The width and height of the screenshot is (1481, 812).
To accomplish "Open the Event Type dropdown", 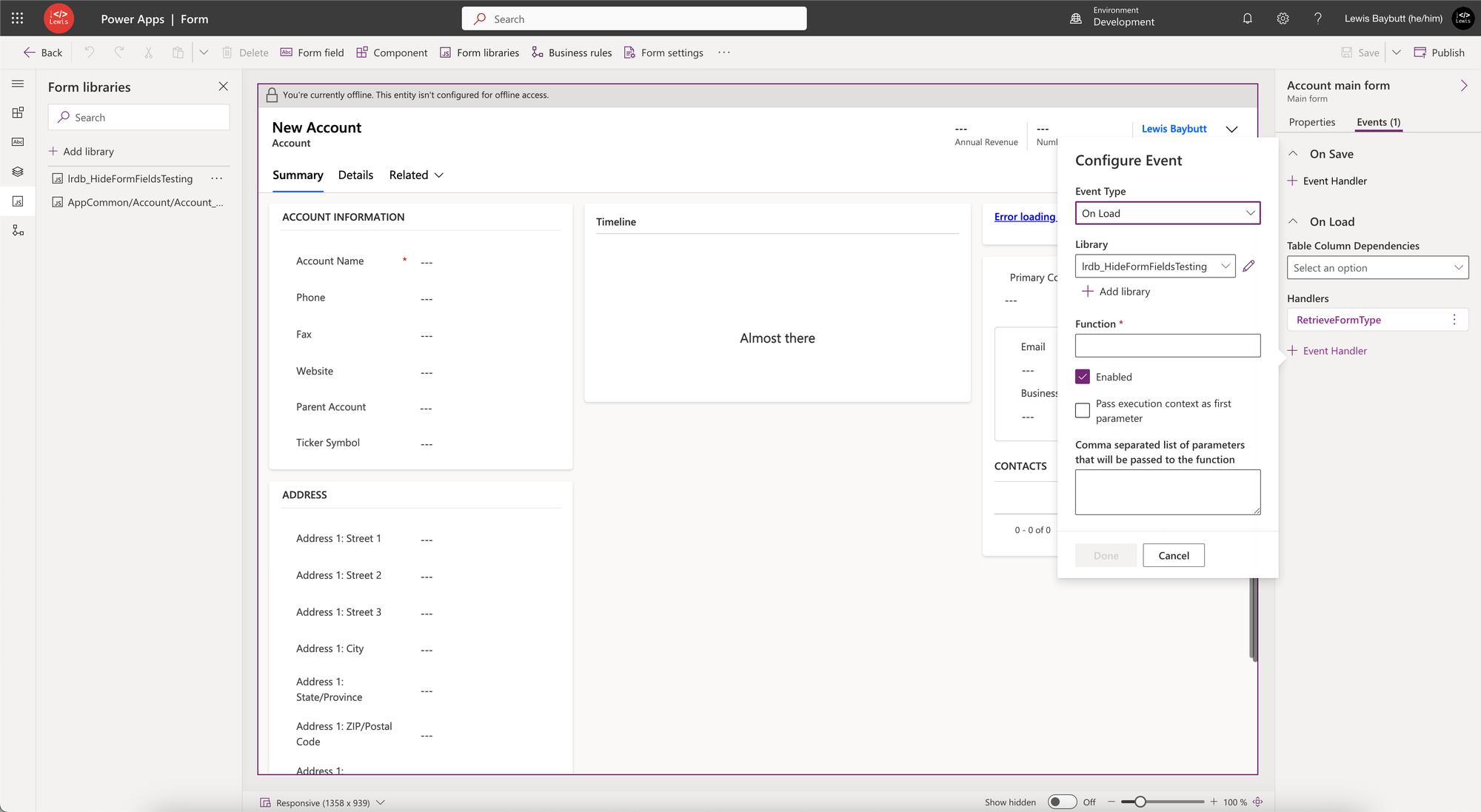I will (x=1167, y=213).
